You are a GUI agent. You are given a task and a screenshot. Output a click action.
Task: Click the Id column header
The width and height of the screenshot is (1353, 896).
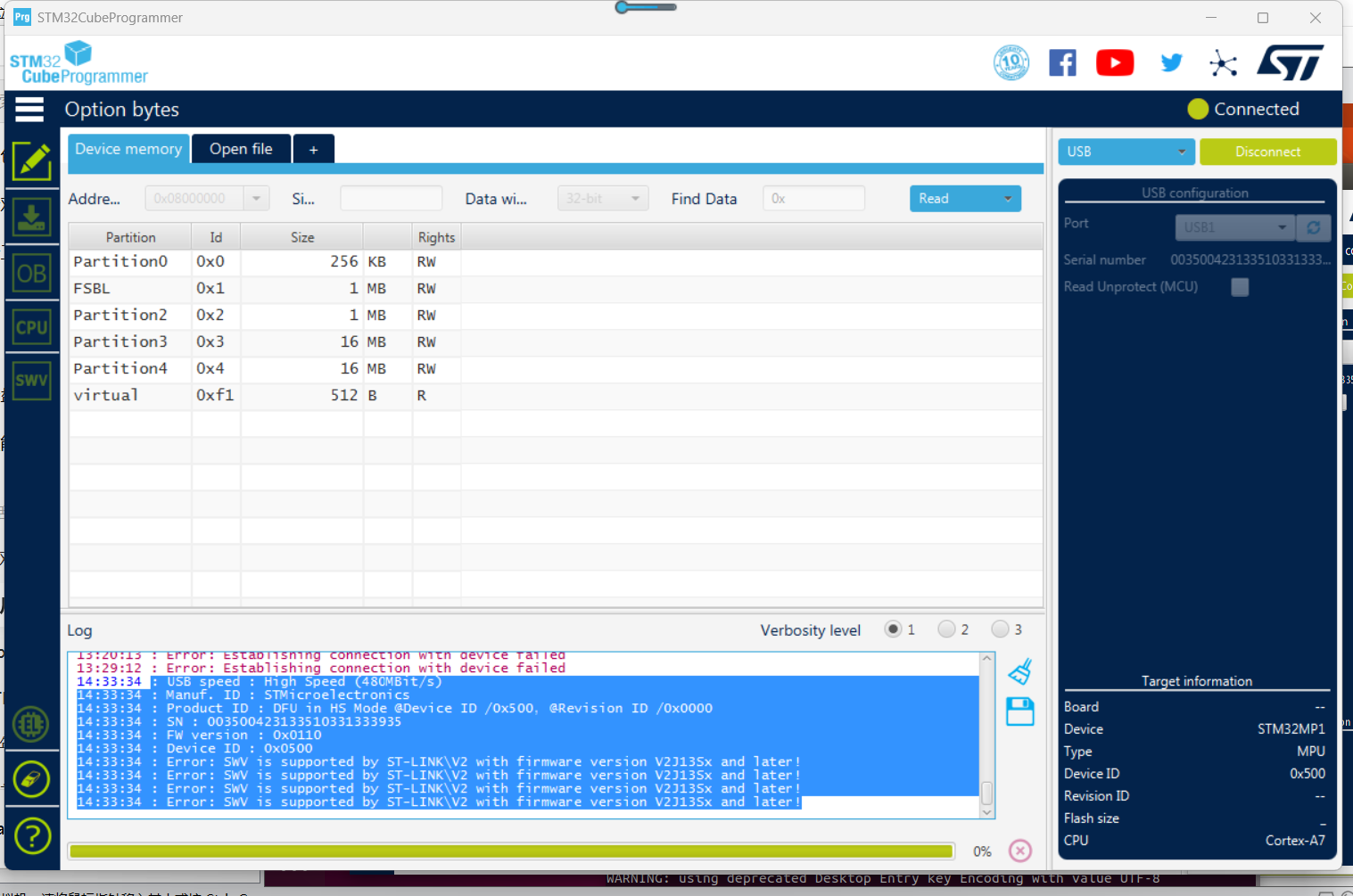pos(216,237)
